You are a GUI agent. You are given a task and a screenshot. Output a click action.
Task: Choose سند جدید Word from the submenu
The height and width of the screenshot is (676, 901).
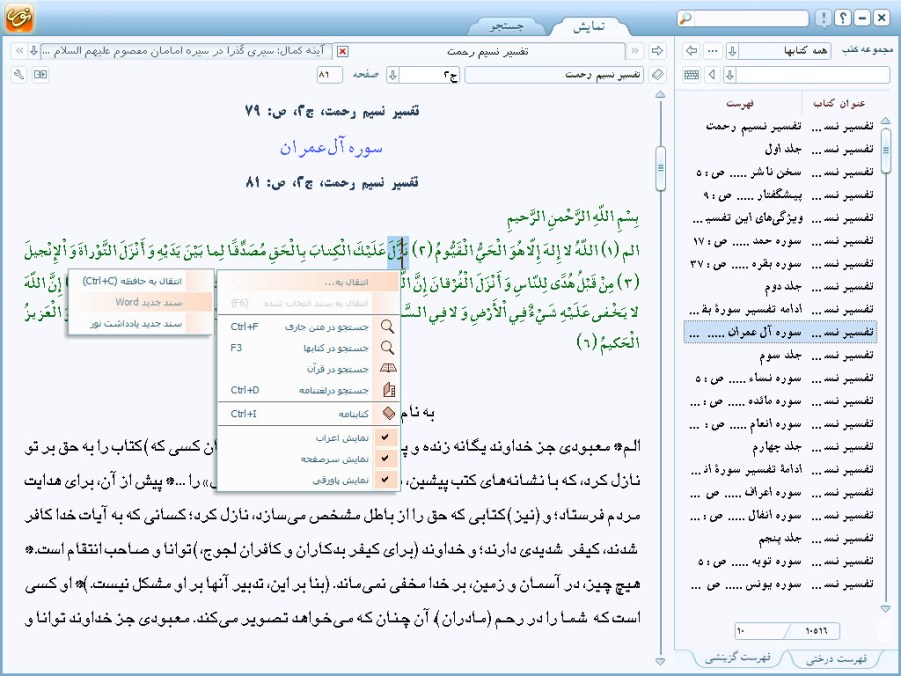coord(141,302)
